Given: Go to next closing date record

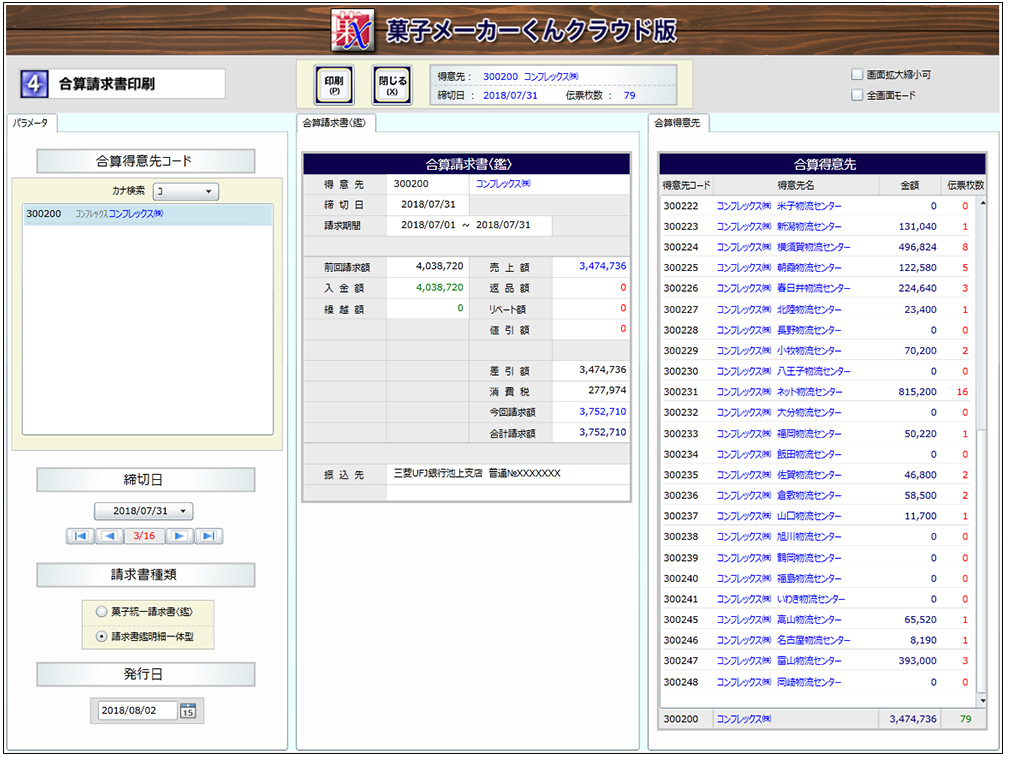Looking at the screenshot, I should 179,536.
